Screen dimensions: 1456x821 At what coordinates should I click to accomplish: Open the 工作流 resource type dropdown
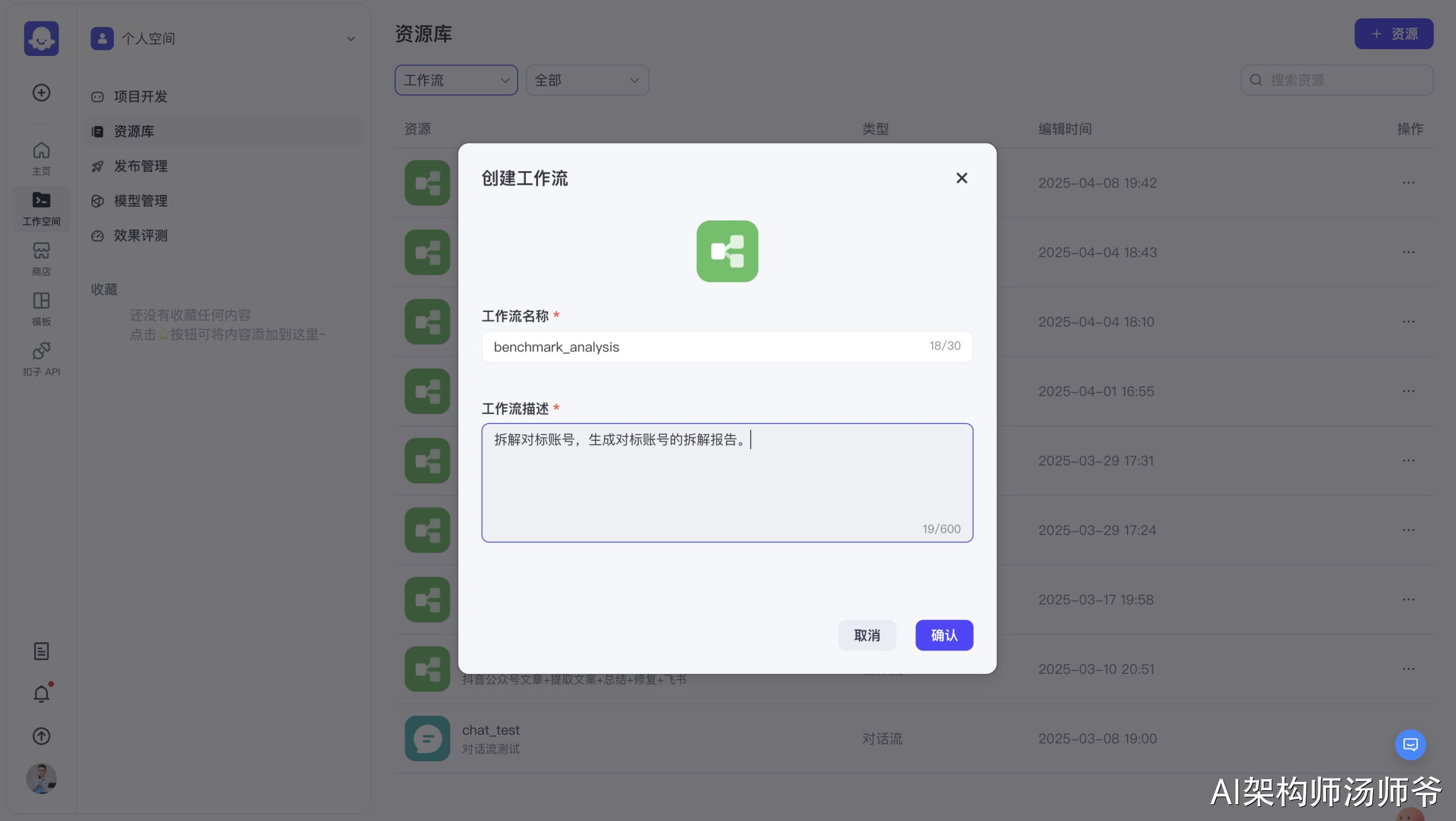pos(456,80)
